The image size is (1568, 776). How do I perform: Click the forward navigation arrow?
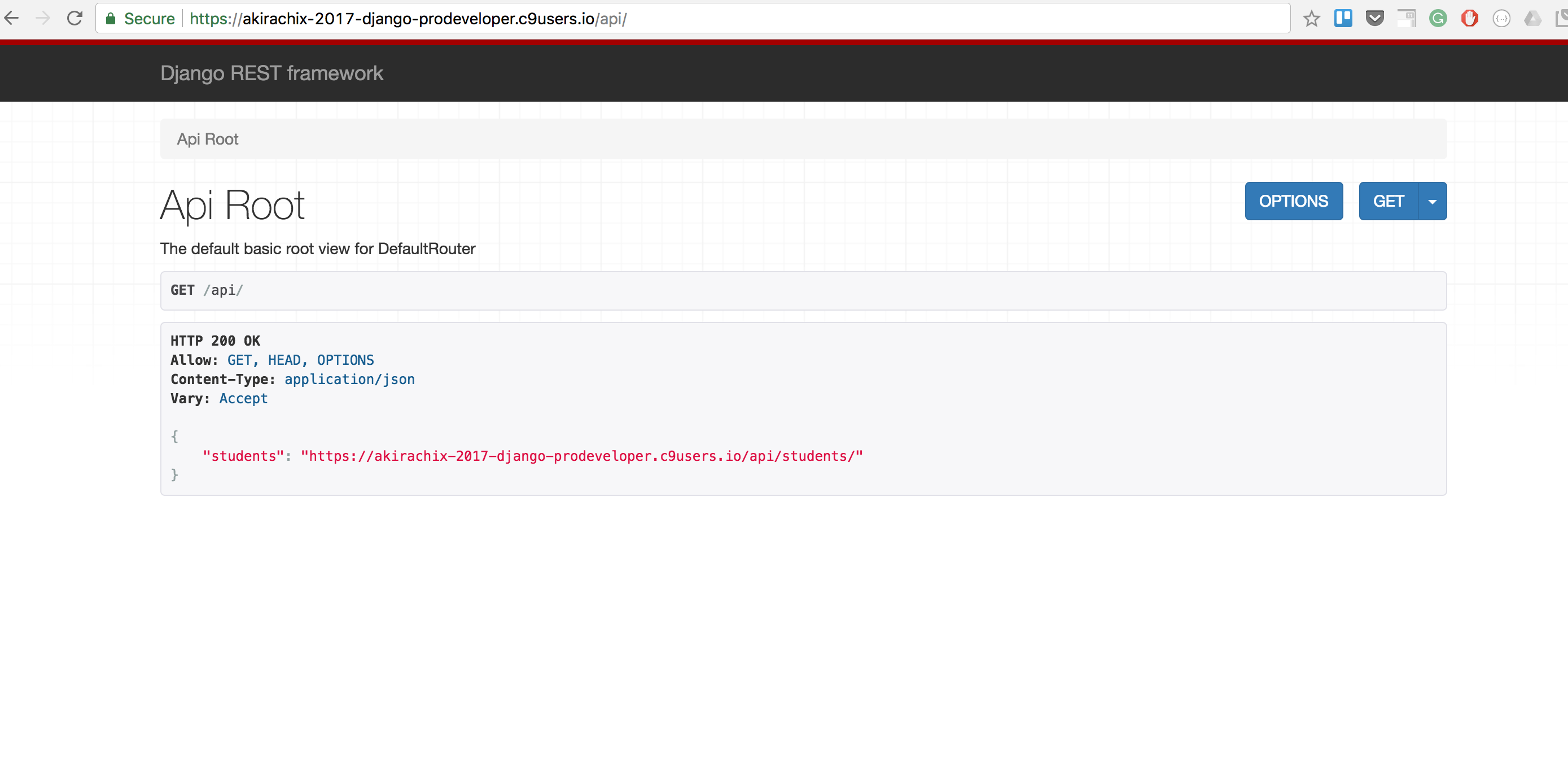click(43, 18)
